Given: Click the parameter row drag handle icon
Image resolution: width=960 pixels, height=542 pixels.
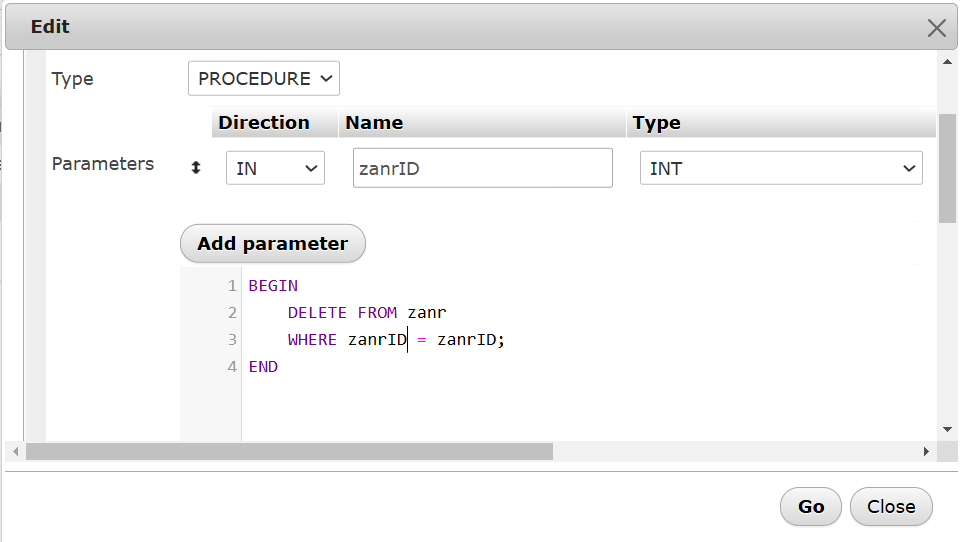Looking at the screenshot, I should [x=196, y=169].
